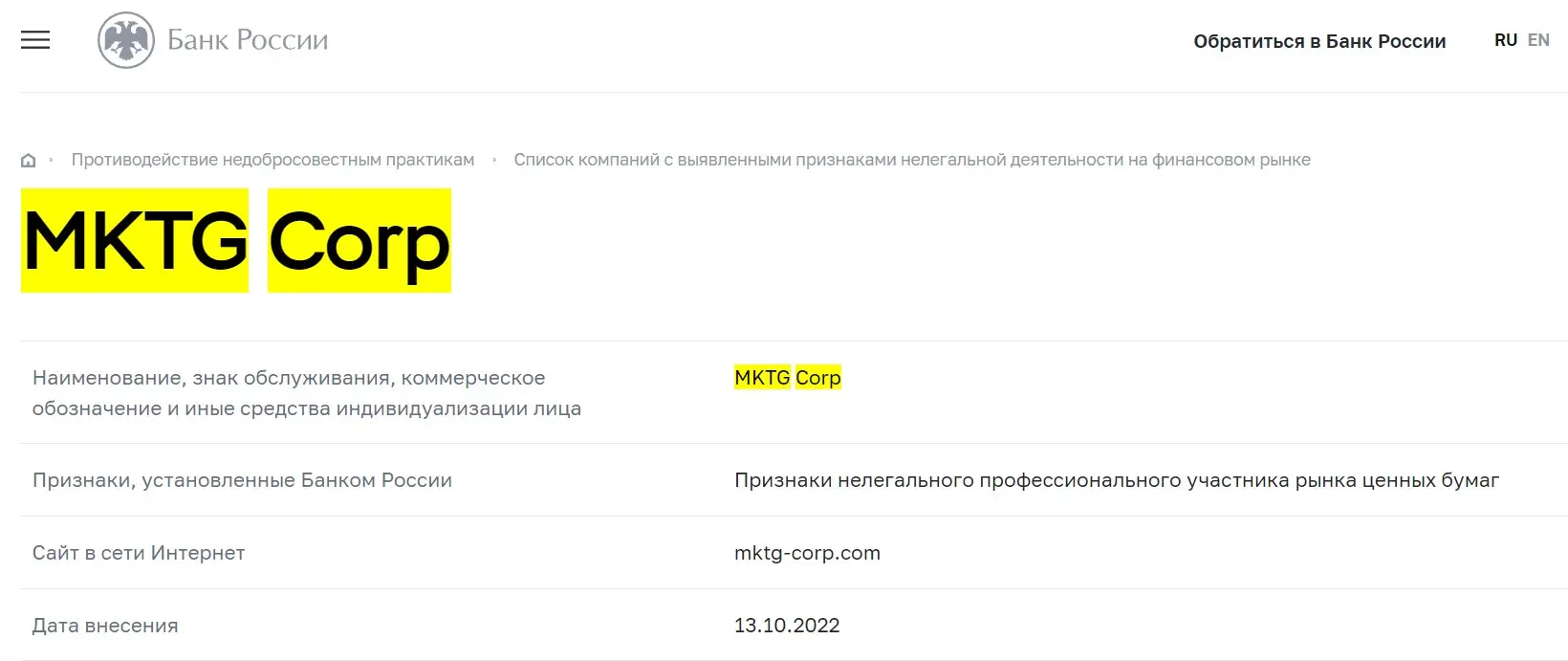Select the RU language option
Viewport: 1568px width, 661px height.
click(1506, 40)
